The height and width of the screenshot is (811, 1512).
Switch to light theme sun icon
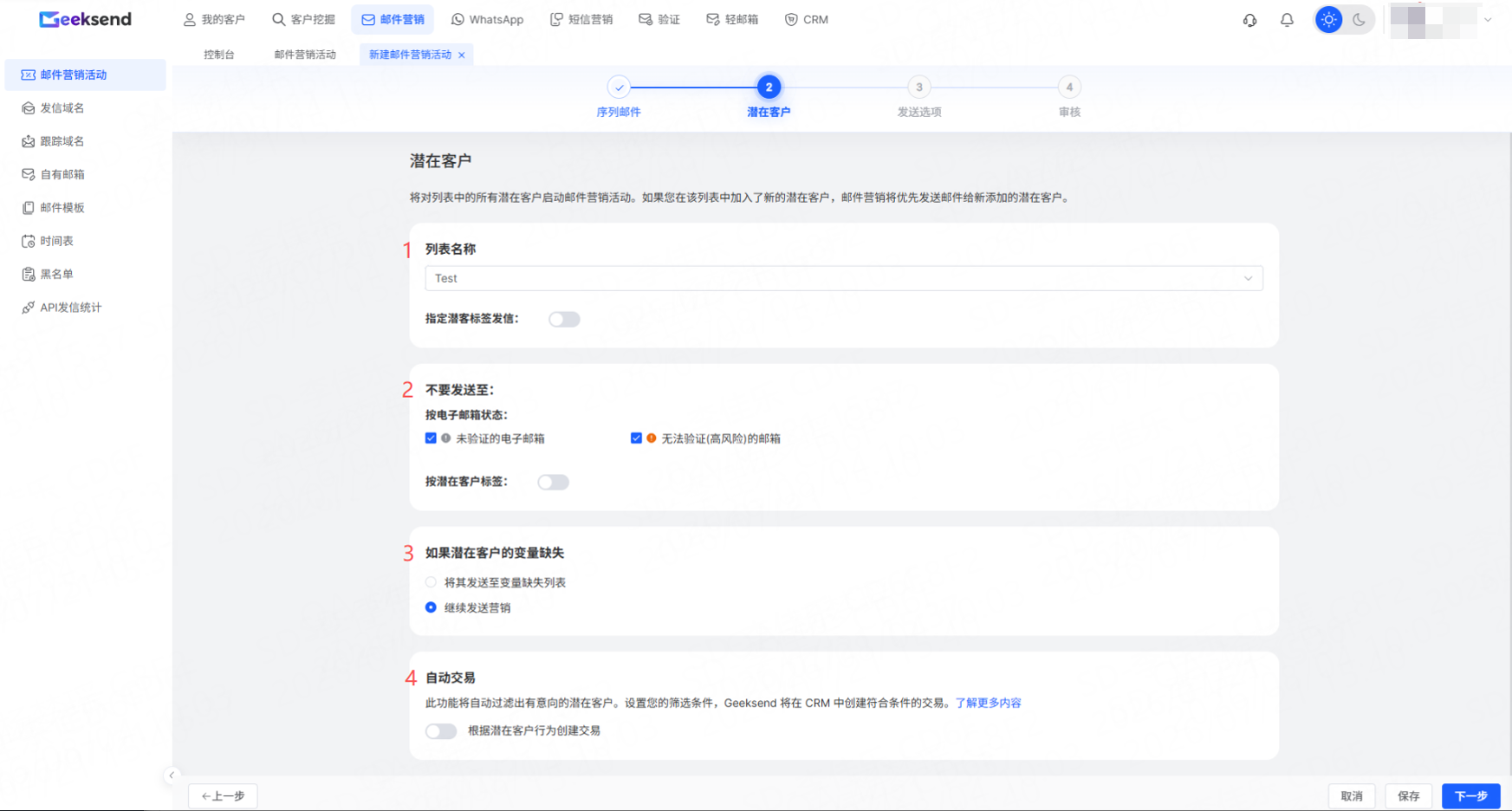[x=1328, y=19]
